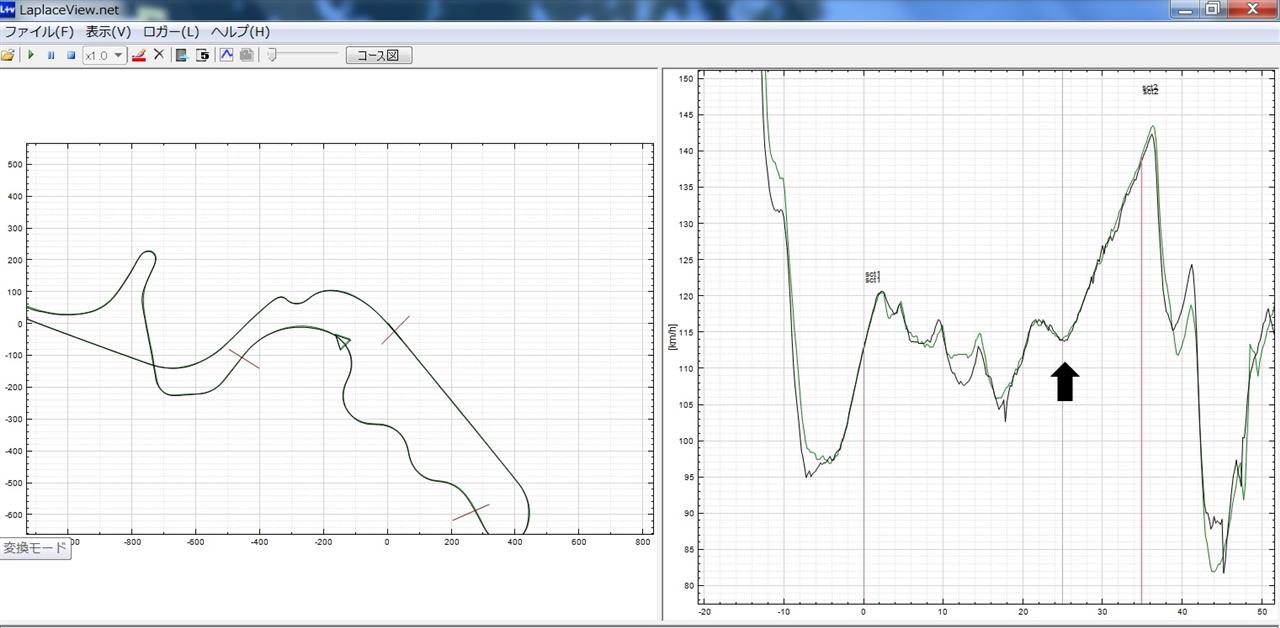Click the toolbar icon showing number 5

click(x=202, y=55)
